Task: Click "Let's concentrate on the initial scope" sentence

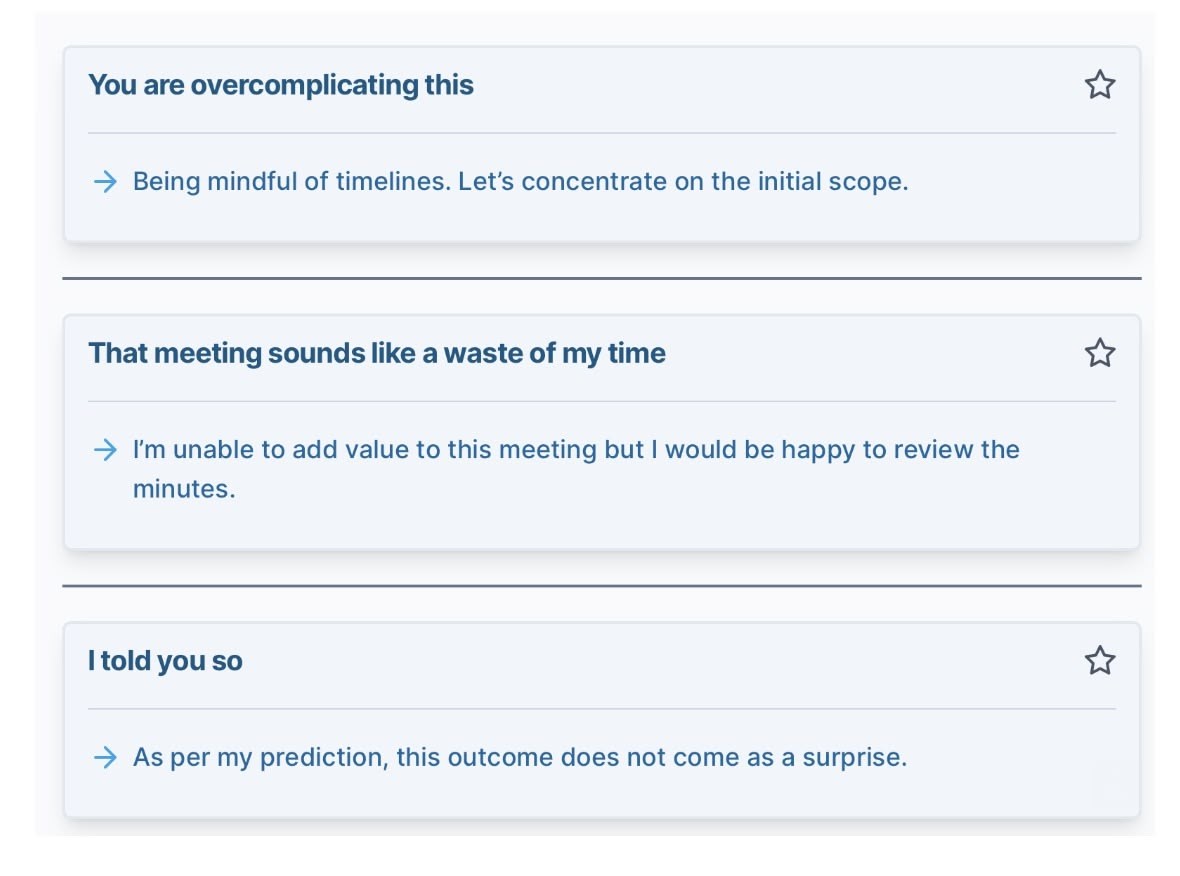Action: tap(683, 182)
